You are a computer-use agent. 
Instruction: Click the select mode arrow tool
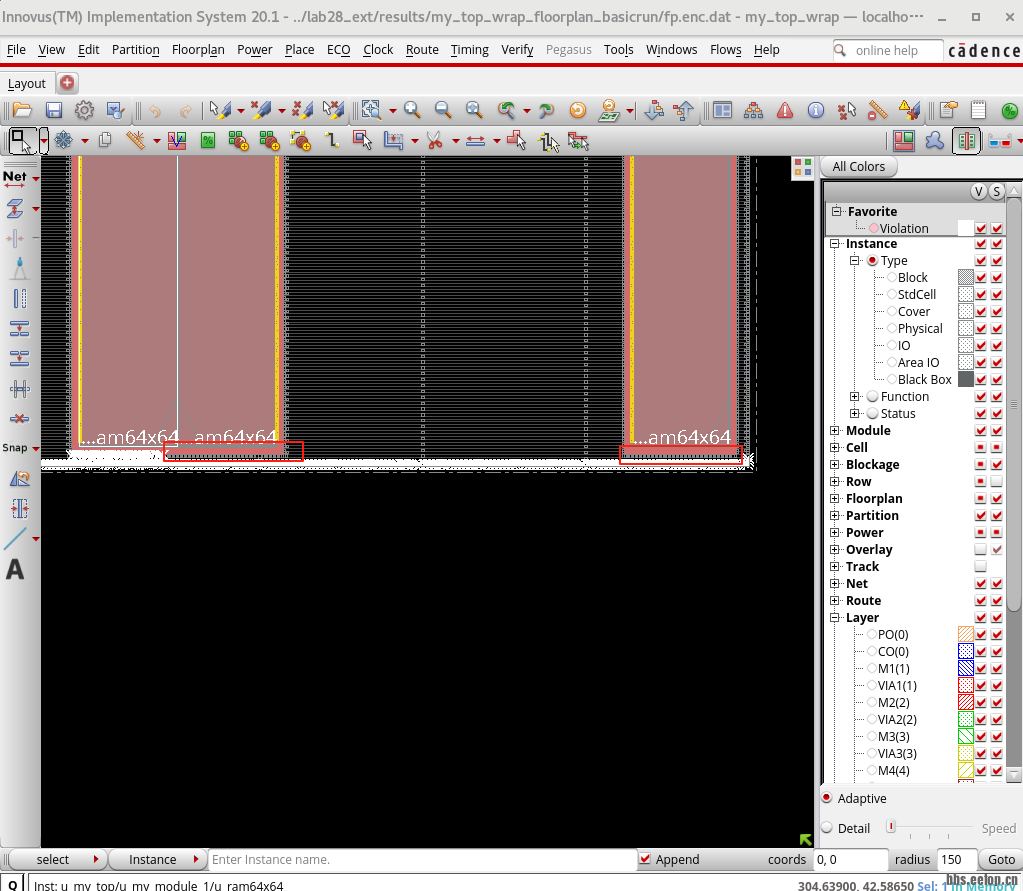pos(22,141)
